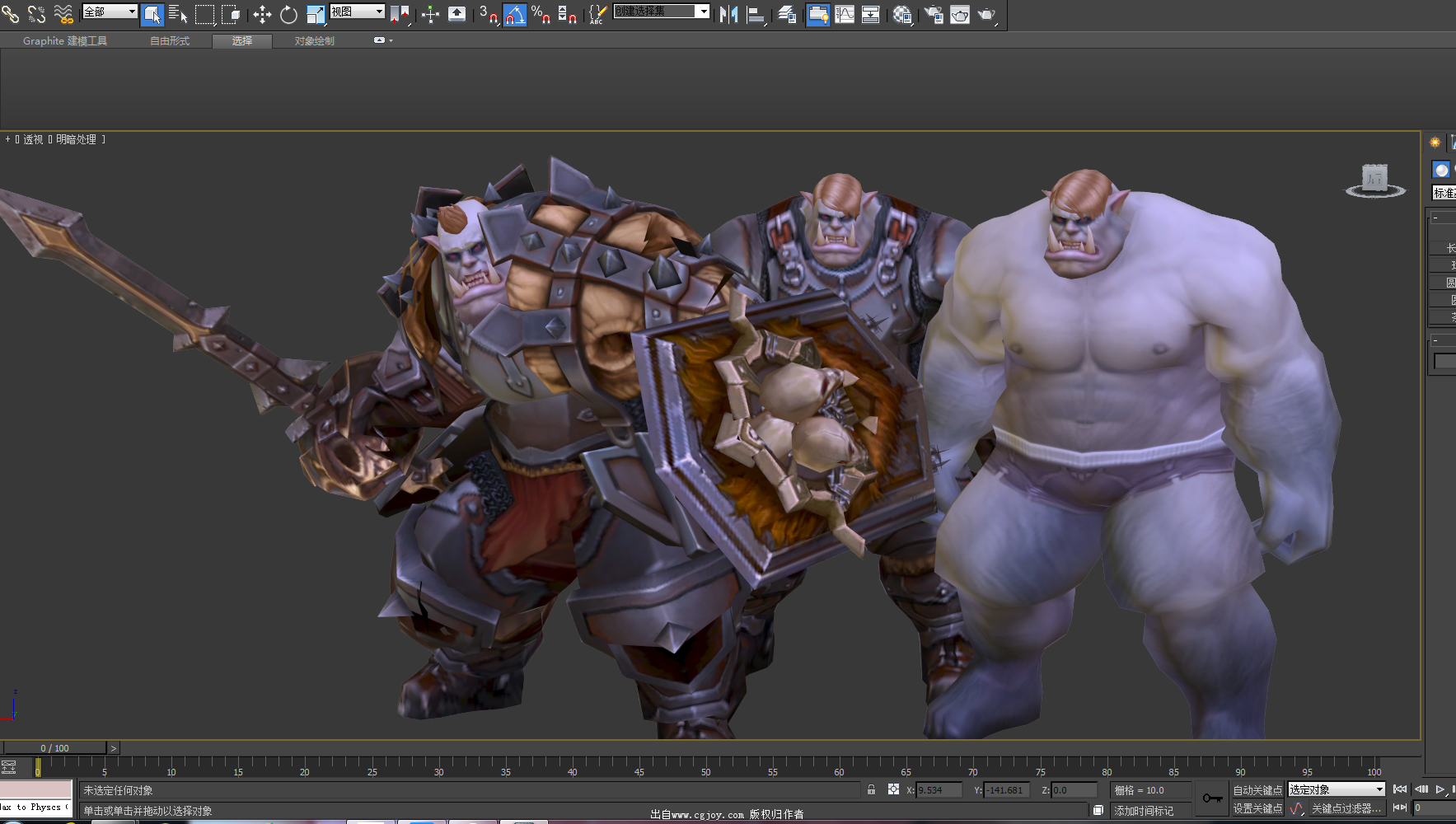The image size is (1456, 824).
Task: Open the 全部 selection filter dropdown
Action: (x=110, y=12)
